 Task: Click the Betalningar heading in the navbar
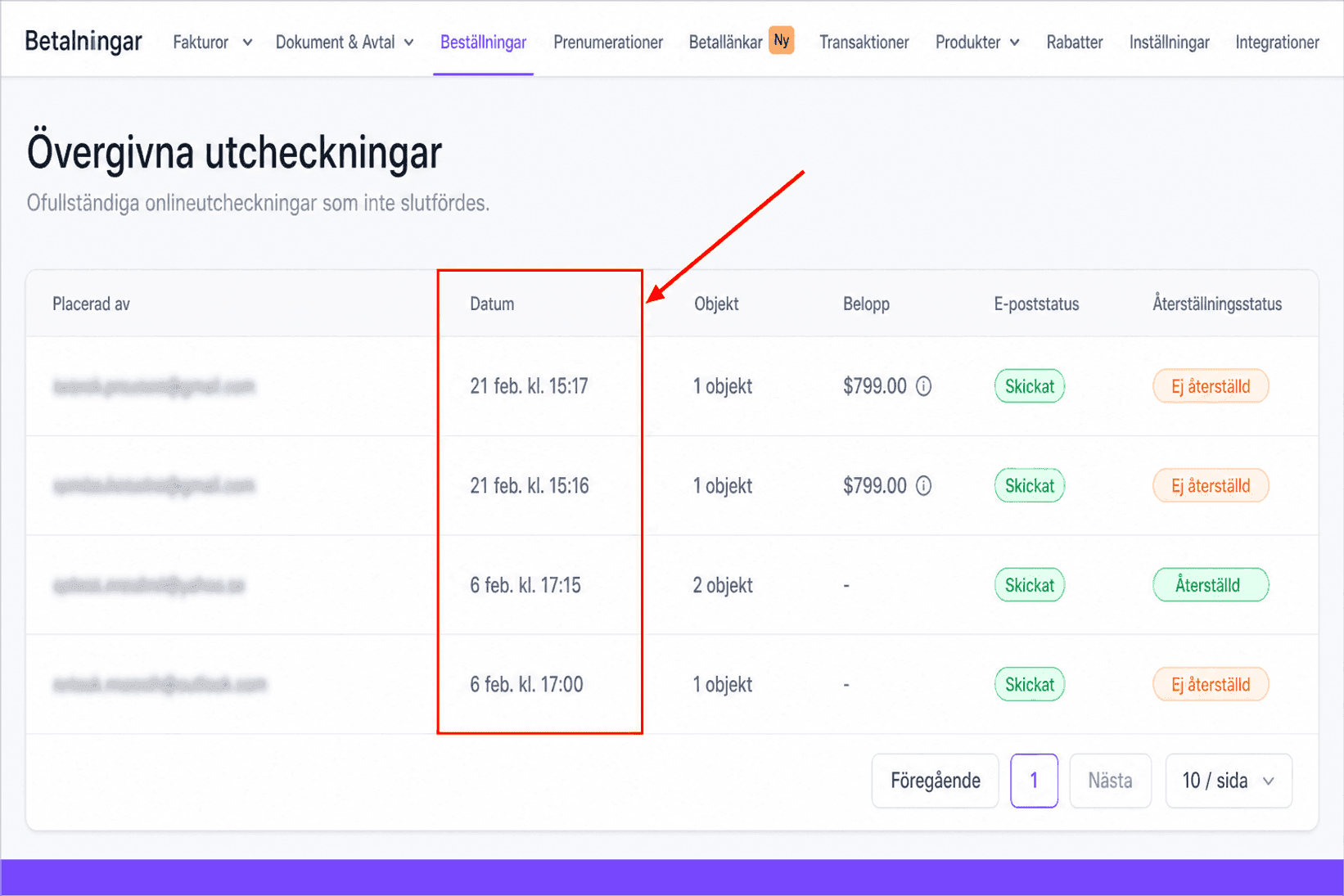pyautogui.click(x=83, y=41)
